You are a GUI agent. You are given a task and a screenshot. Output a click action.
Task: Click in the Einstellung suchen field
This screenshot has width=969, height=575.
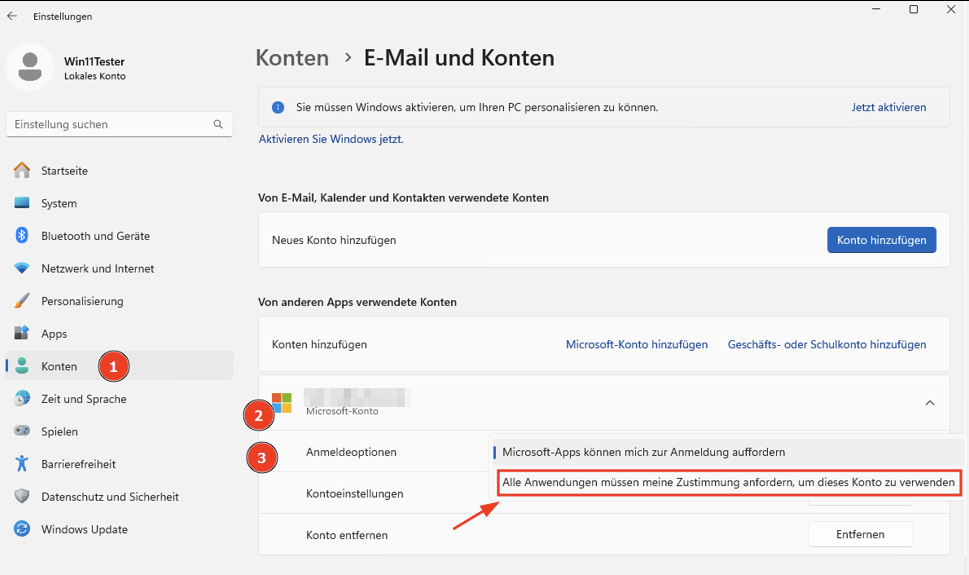click(x=119, y=124)
